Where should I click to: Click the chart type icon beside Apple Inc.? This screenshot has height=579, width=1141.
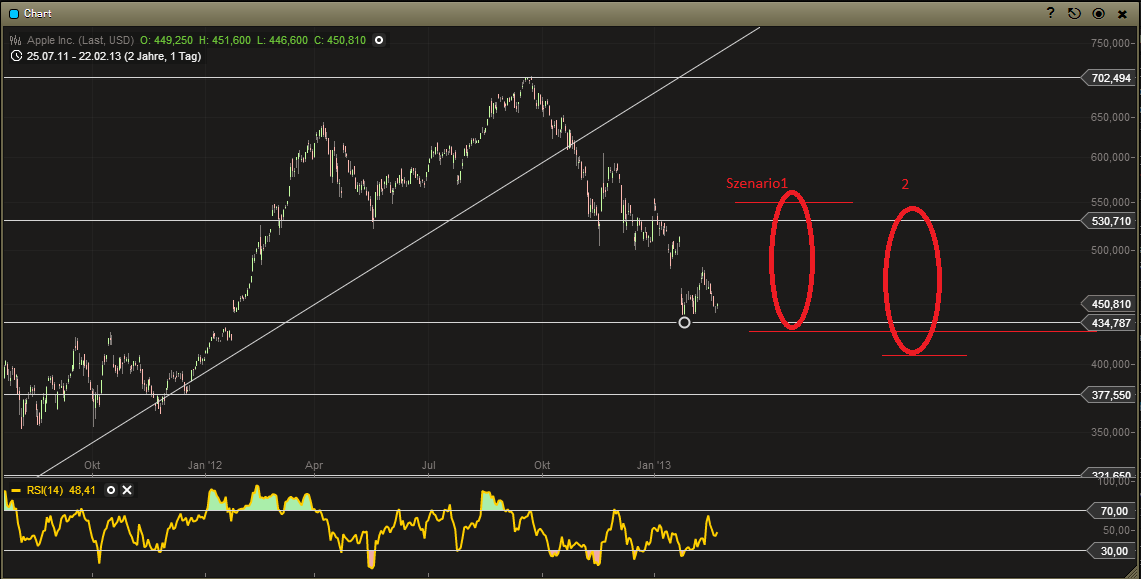pyautogui.click(x=16, y=40)
